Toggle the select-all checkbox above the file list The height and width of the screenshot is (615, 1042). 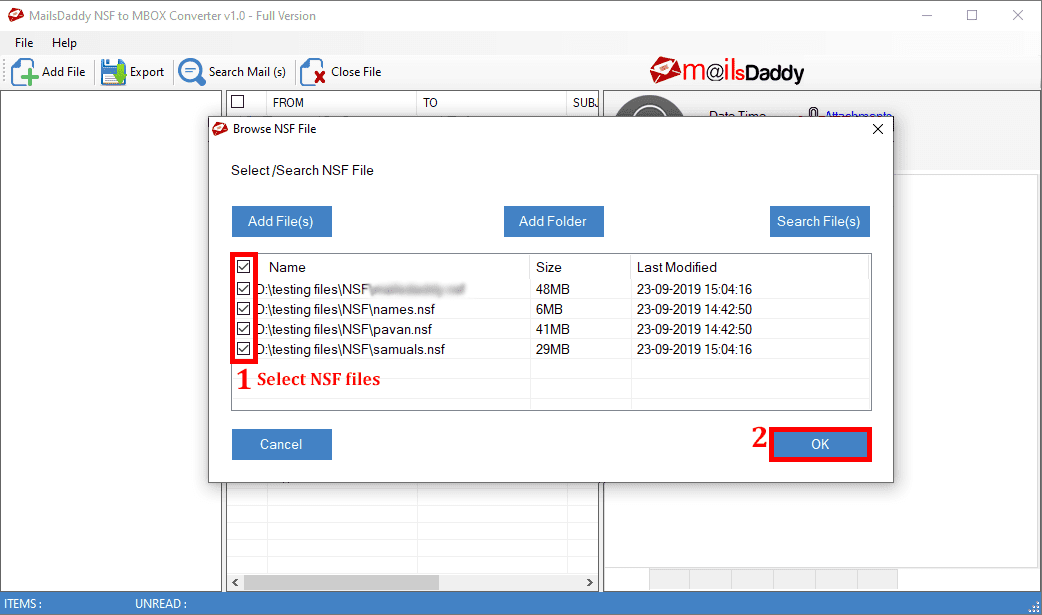[x=243, y=267]
